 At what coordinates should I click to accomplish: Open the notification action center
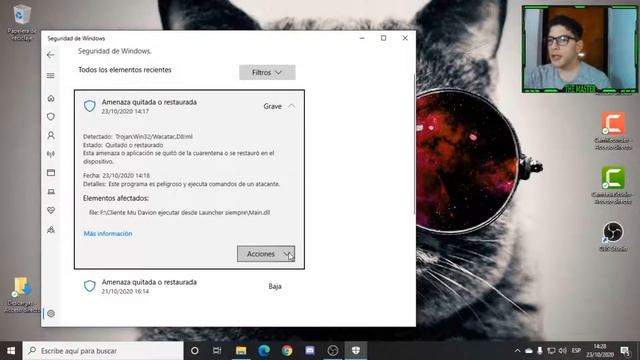pos(625,351)
